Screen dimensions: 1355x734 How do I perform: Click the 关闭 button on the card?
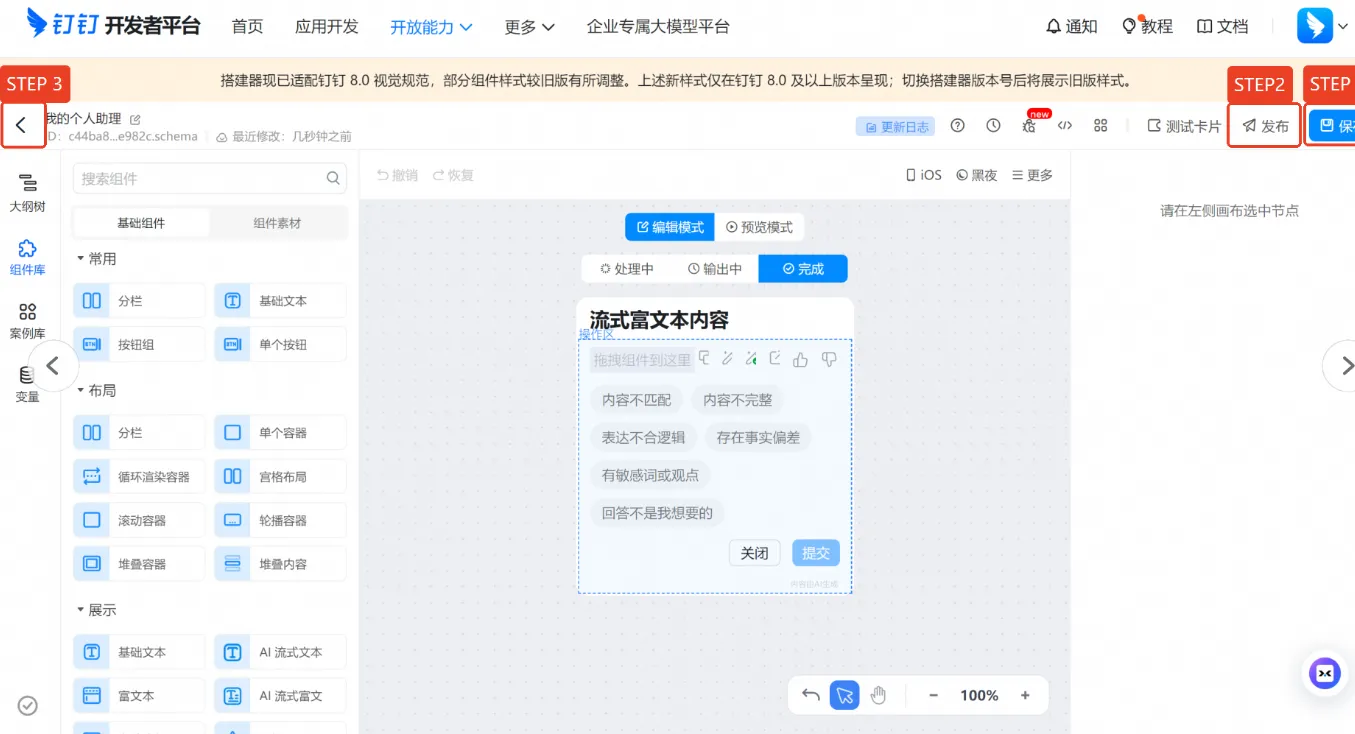point(755,553)
